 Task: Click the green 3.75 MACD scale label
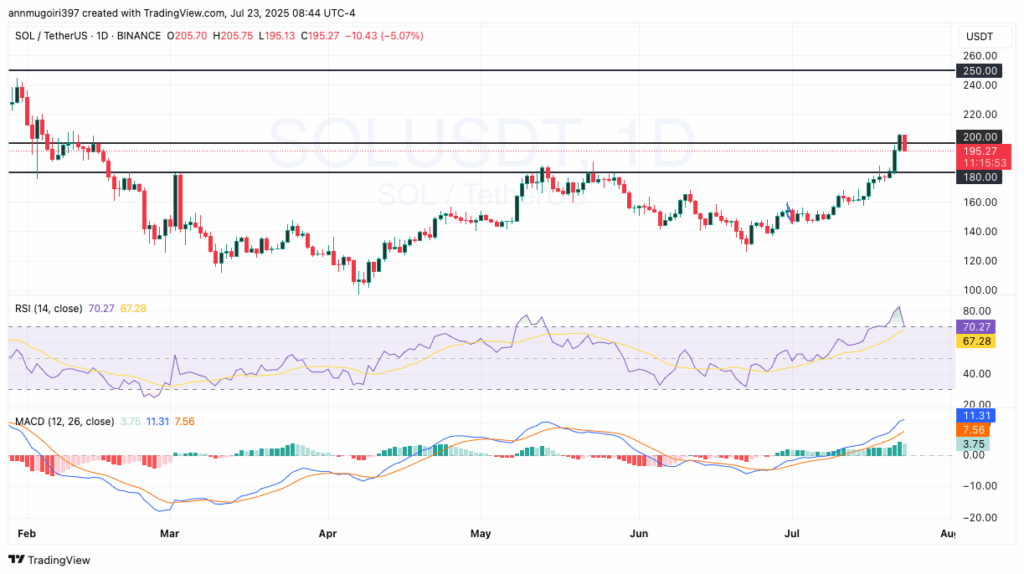(973, 444)
